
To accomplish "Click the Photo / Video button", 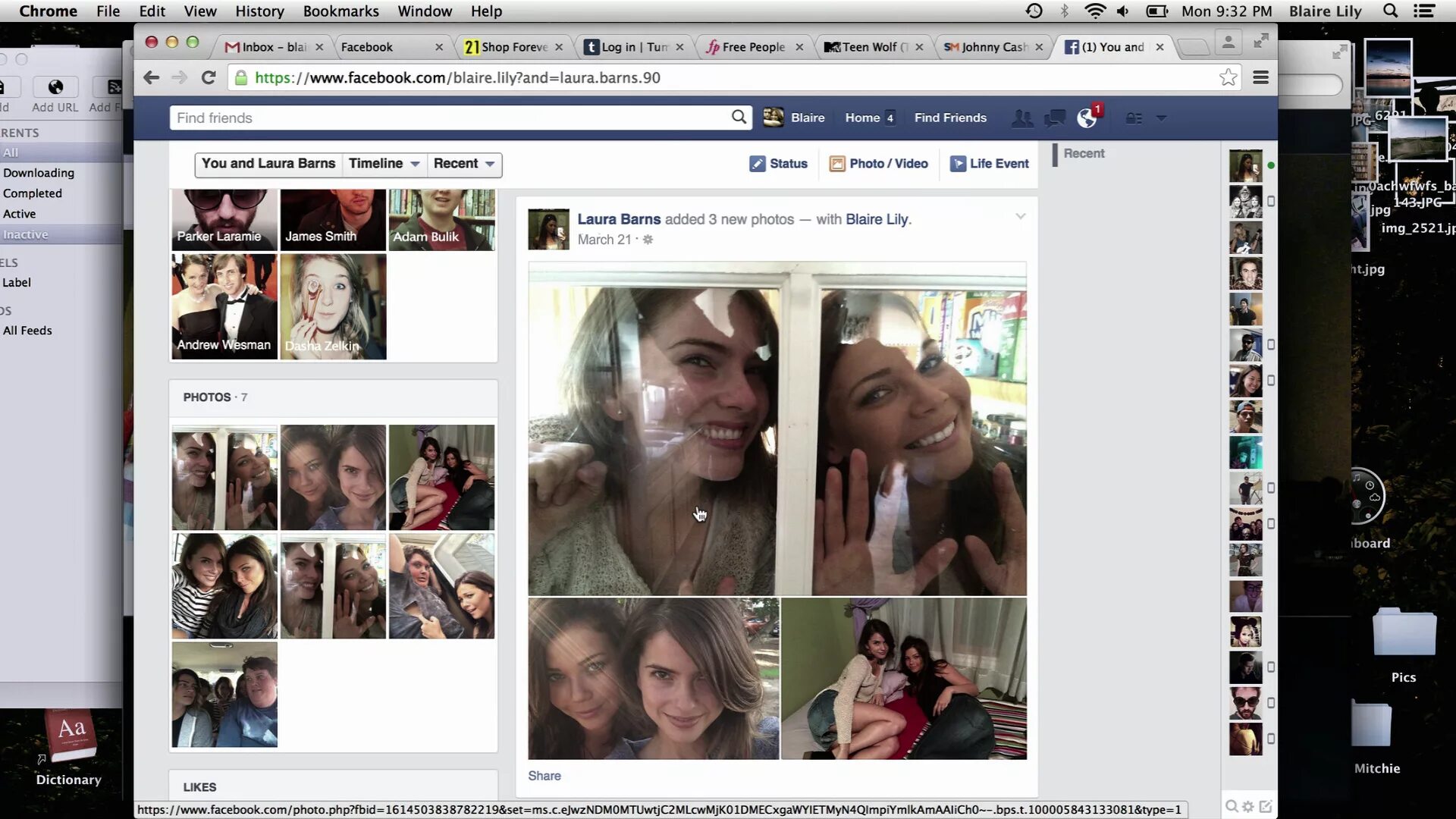I will click(879, 164).
